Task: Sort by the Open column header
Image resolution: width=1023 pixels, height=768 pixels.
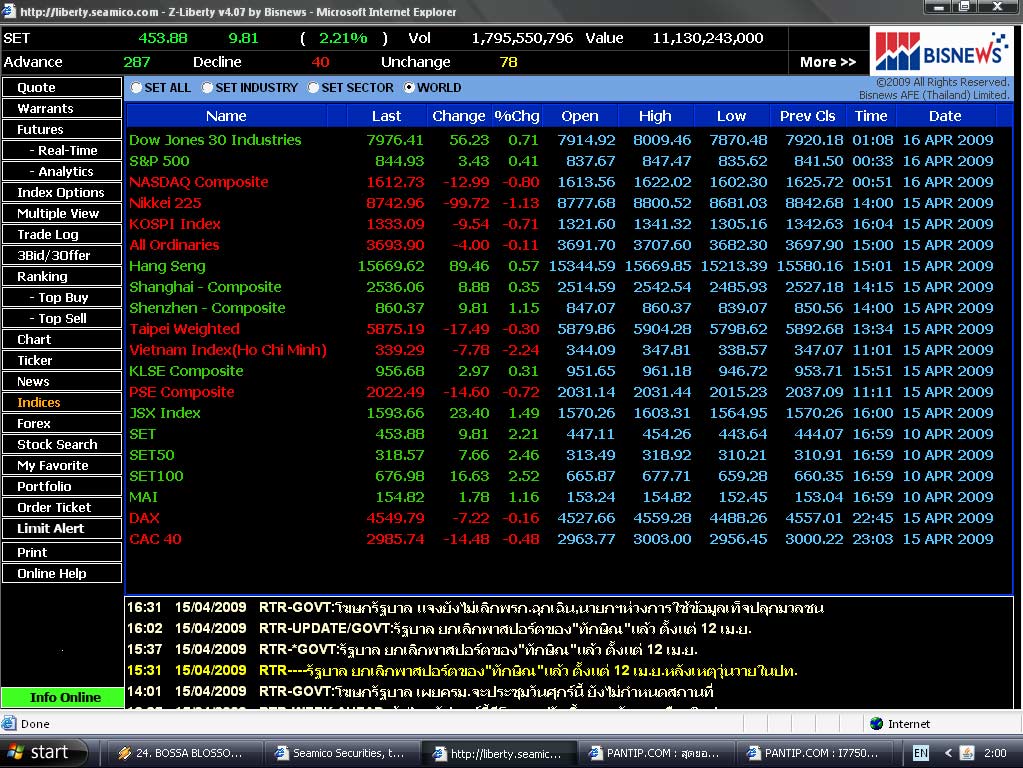Action: coord(579,116)
